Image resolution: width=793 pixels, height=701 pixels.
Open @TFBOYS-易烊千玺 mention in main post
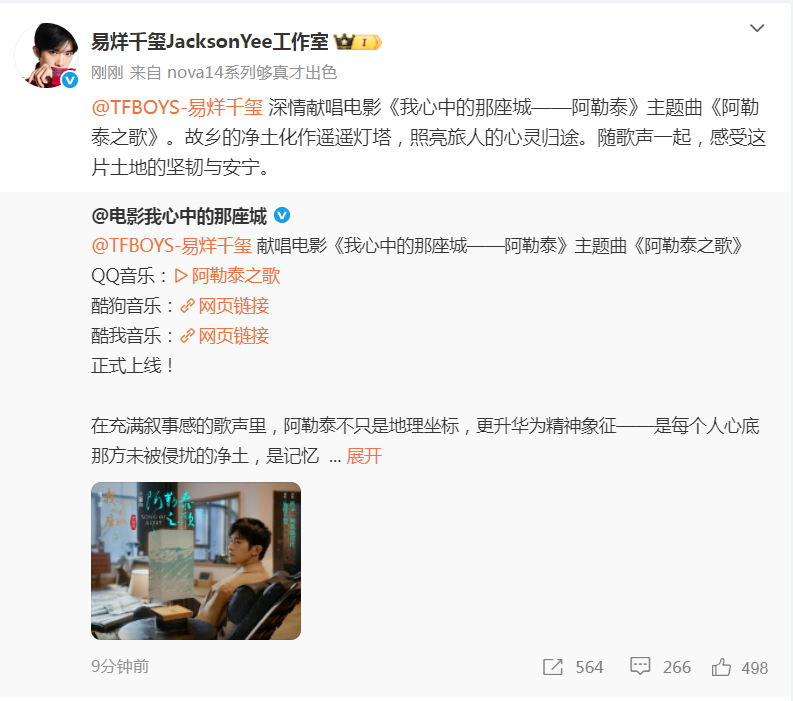(177, 108)
